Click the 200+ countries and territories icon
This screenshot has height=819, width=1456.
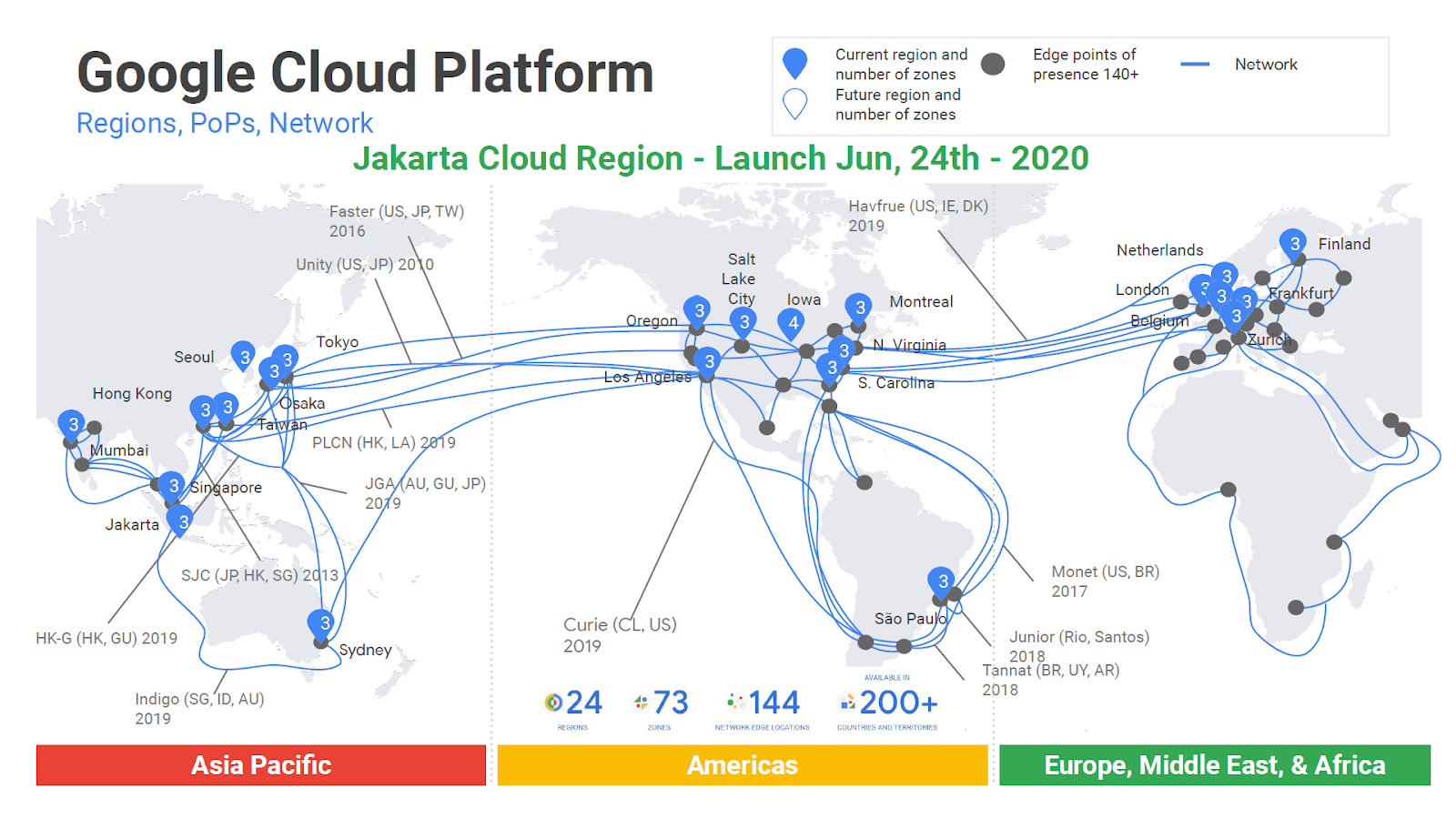847,703
